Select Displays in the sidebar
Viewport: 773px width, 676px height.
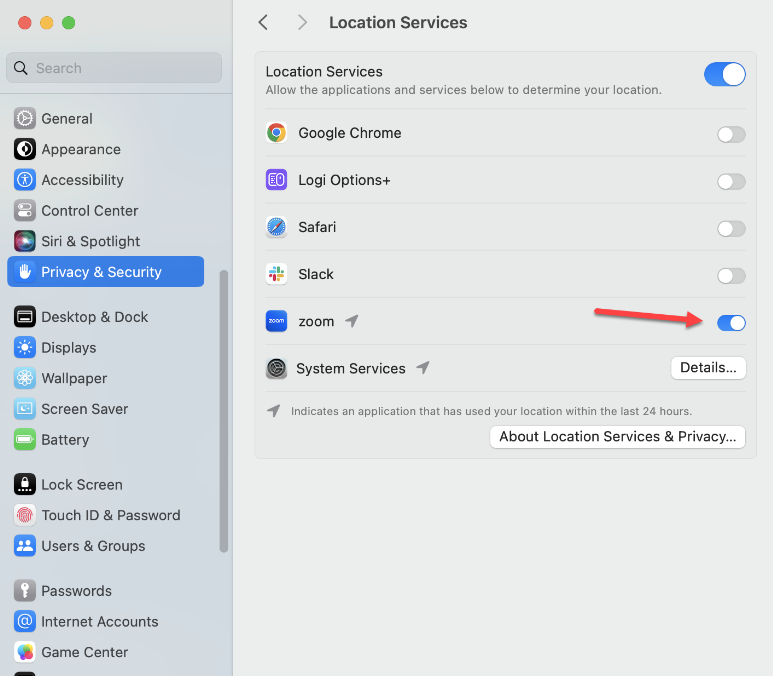pos(69,348)
